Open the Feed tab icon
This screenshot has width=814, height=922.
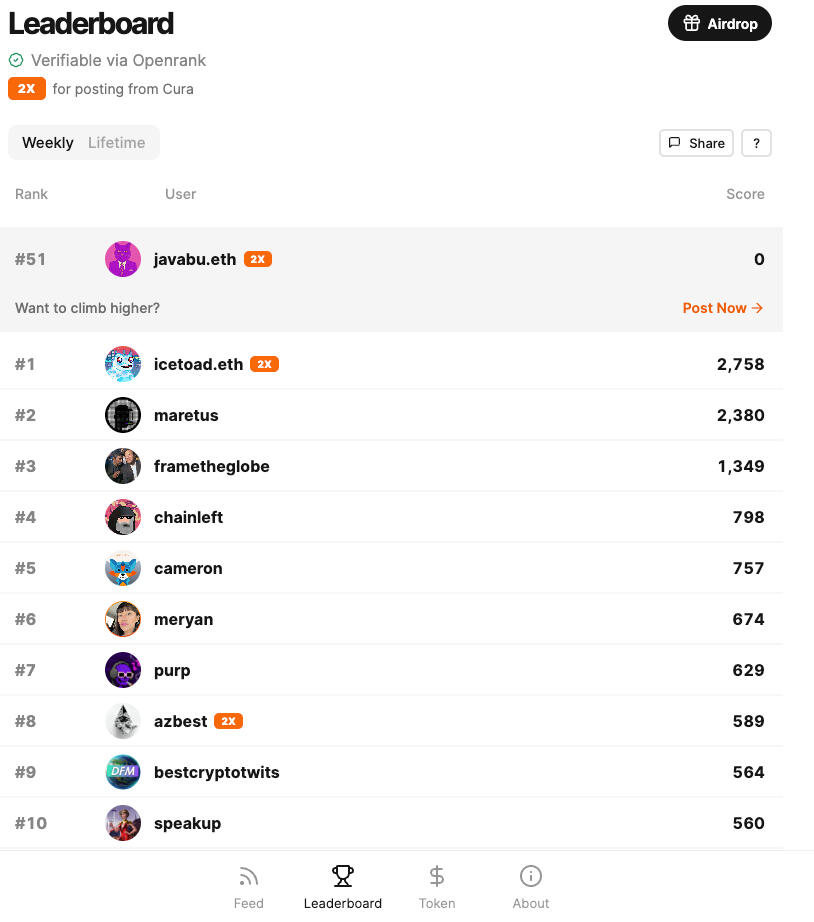click(x=248, y=877)
